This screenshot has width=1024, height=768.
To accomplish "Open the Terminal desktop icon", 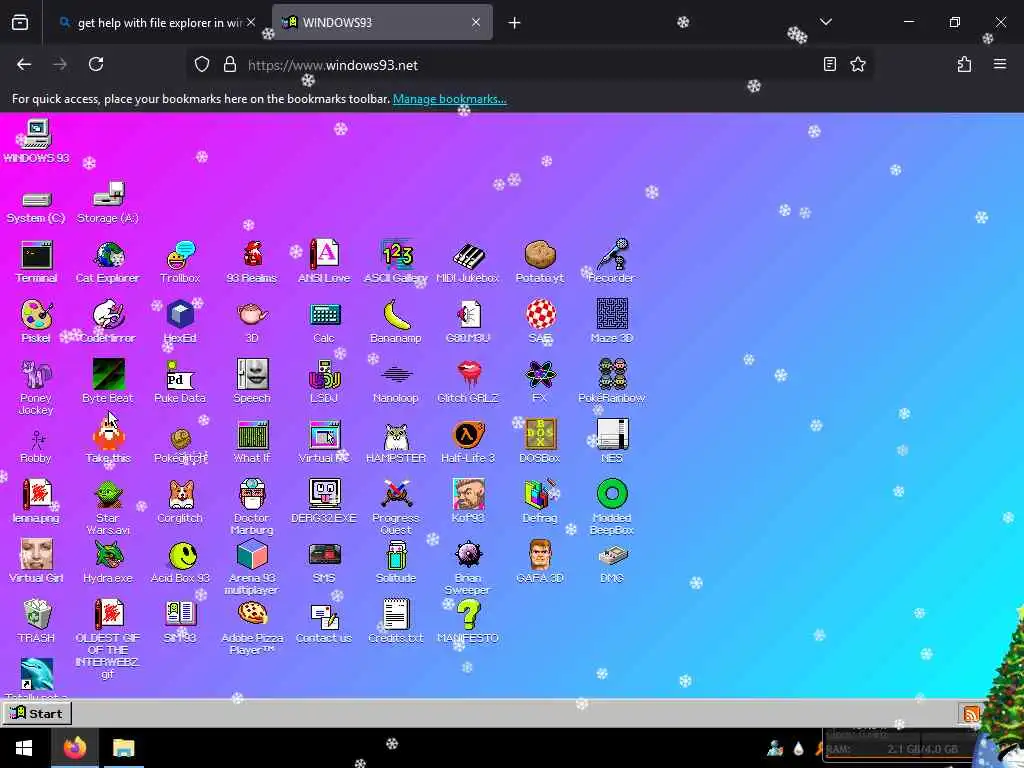I will 37,262.
